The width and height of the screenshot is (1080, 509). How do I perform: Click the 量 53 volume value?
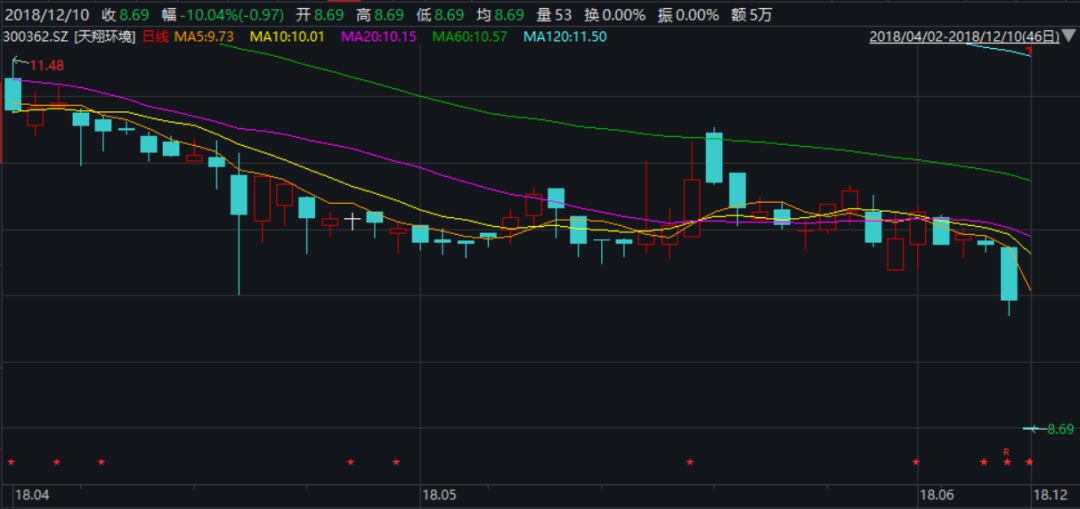554,14
